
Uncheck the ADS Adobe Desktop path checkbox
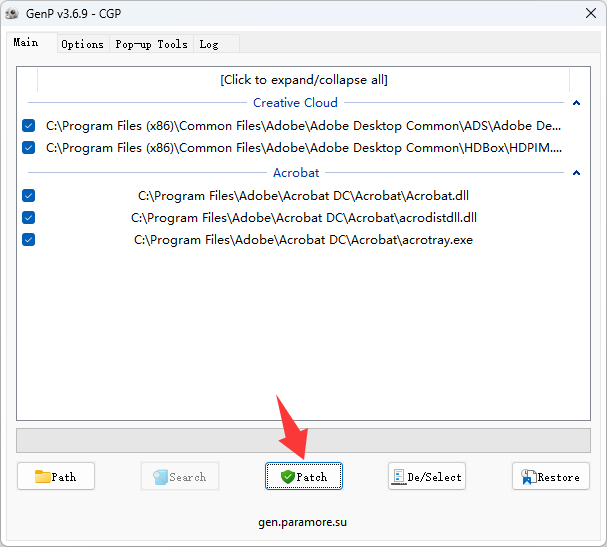pos(29,125)
